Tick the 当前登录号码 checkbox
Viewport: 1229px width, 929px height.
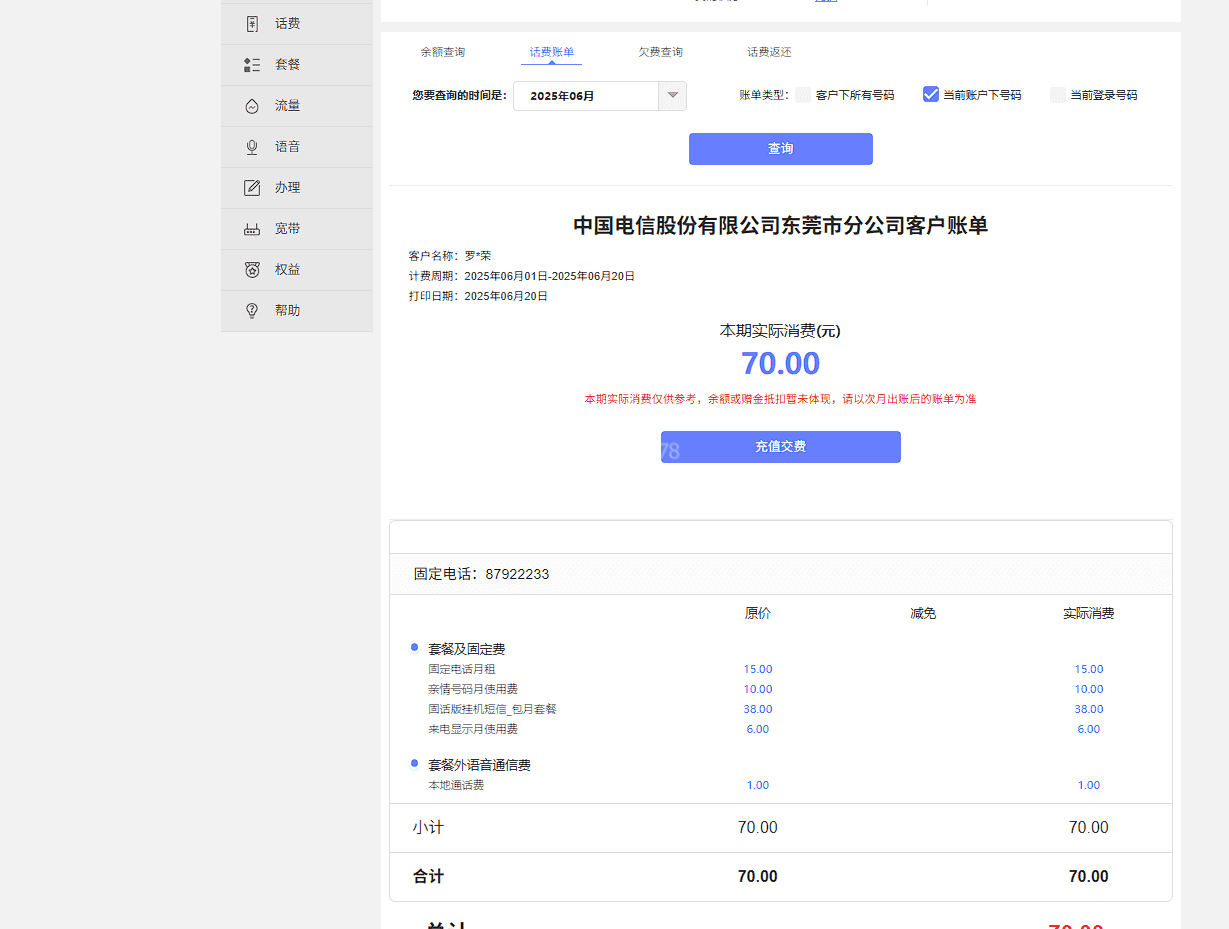(x=1058, y=95)
